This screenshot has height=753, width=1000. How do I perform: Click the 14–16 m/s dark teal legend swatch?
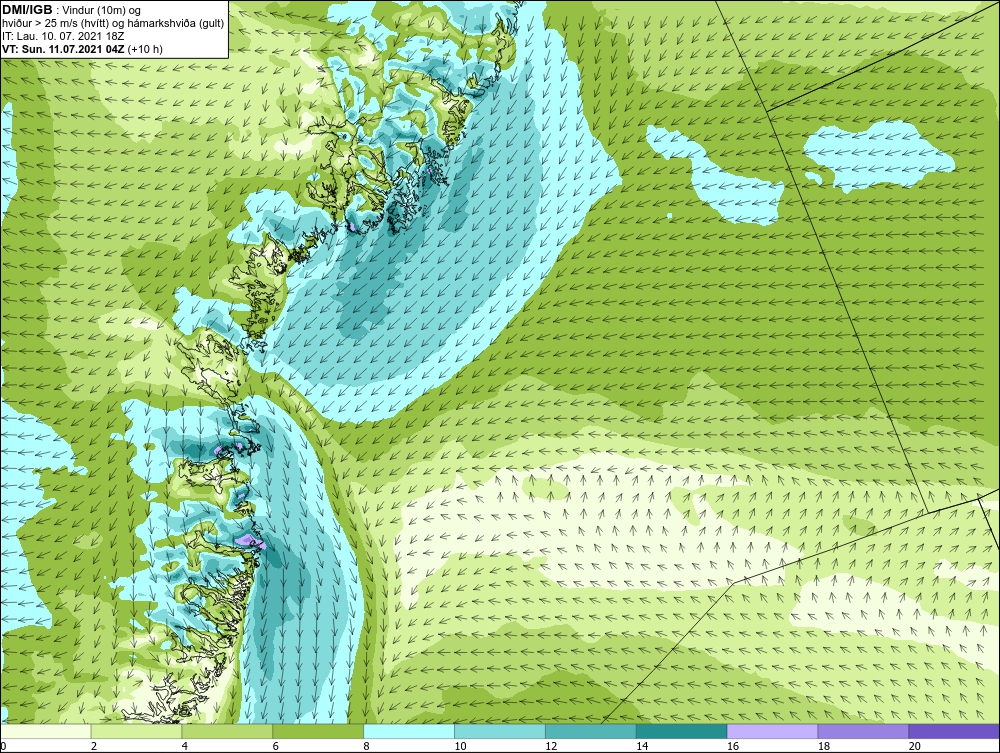(x=681, y=731)
